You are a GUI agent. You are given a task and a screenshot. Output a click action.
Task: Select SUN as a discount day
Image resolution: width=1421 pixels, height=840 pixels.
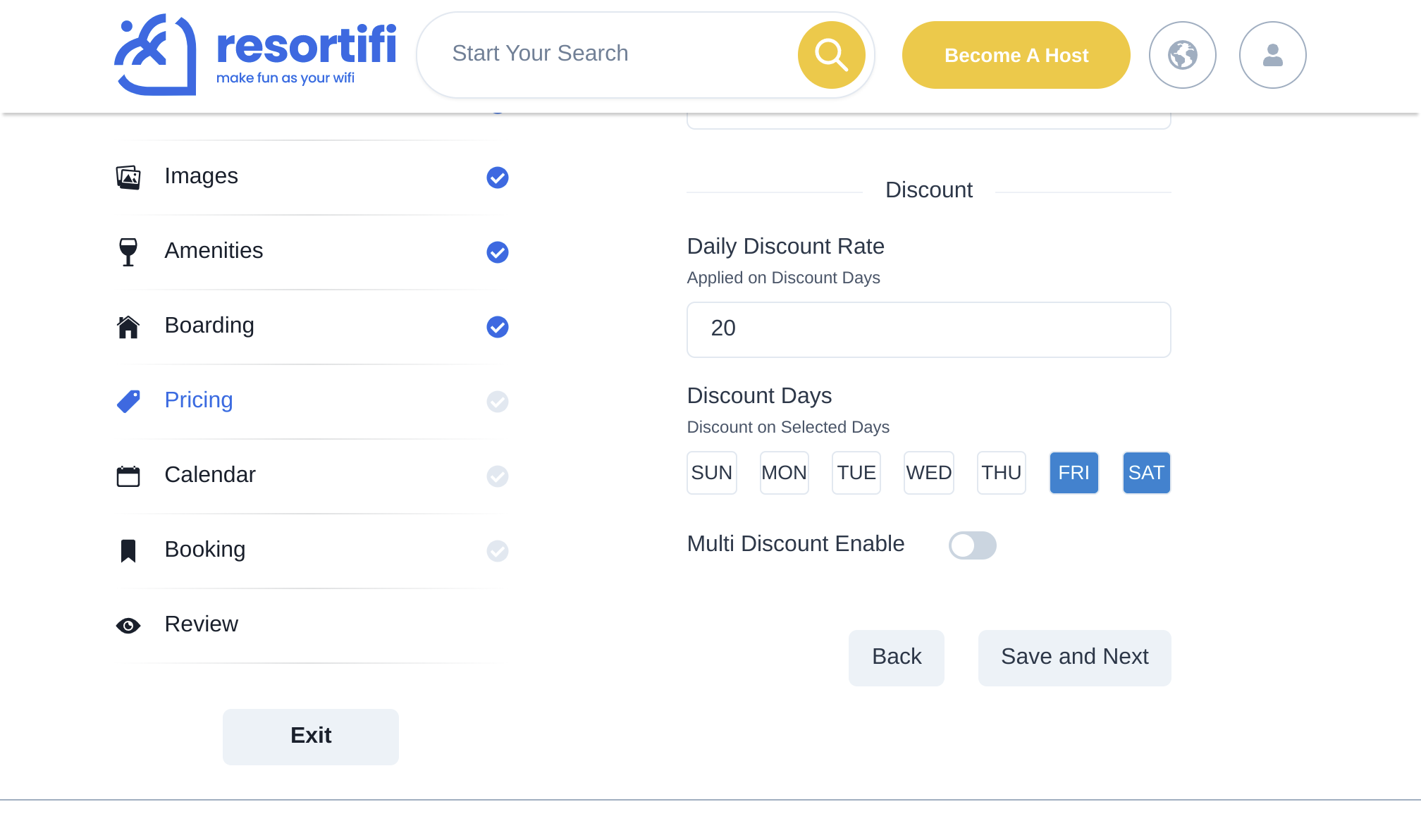click(711, 473)
